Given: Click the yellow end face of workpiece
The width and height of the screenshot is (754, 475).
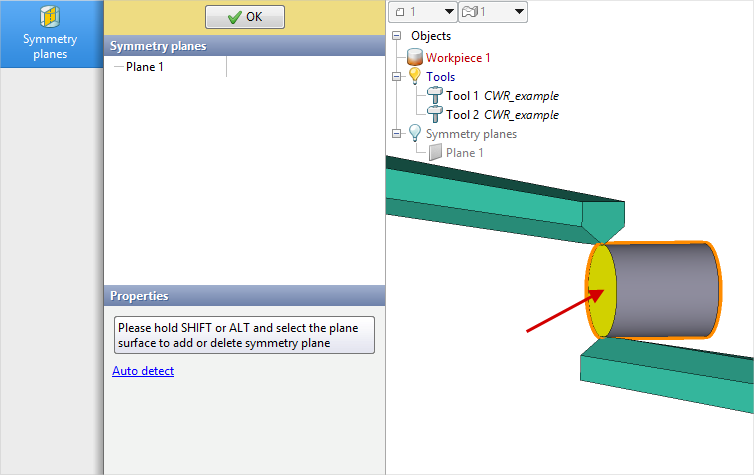Looking at the screenshot, I should (x=600, y=292).
